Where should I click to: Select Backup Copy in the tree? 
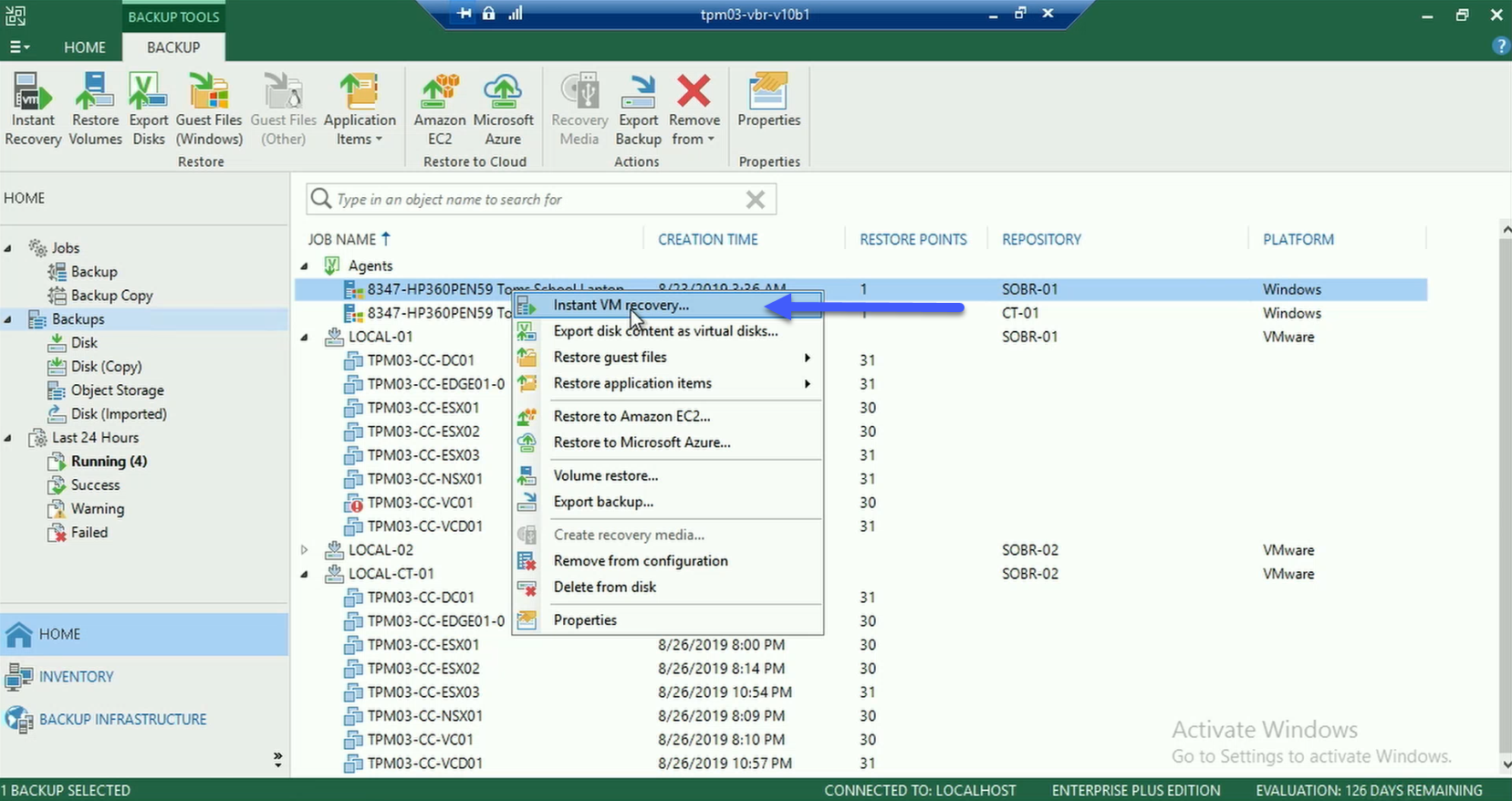(x=111, y=296)
